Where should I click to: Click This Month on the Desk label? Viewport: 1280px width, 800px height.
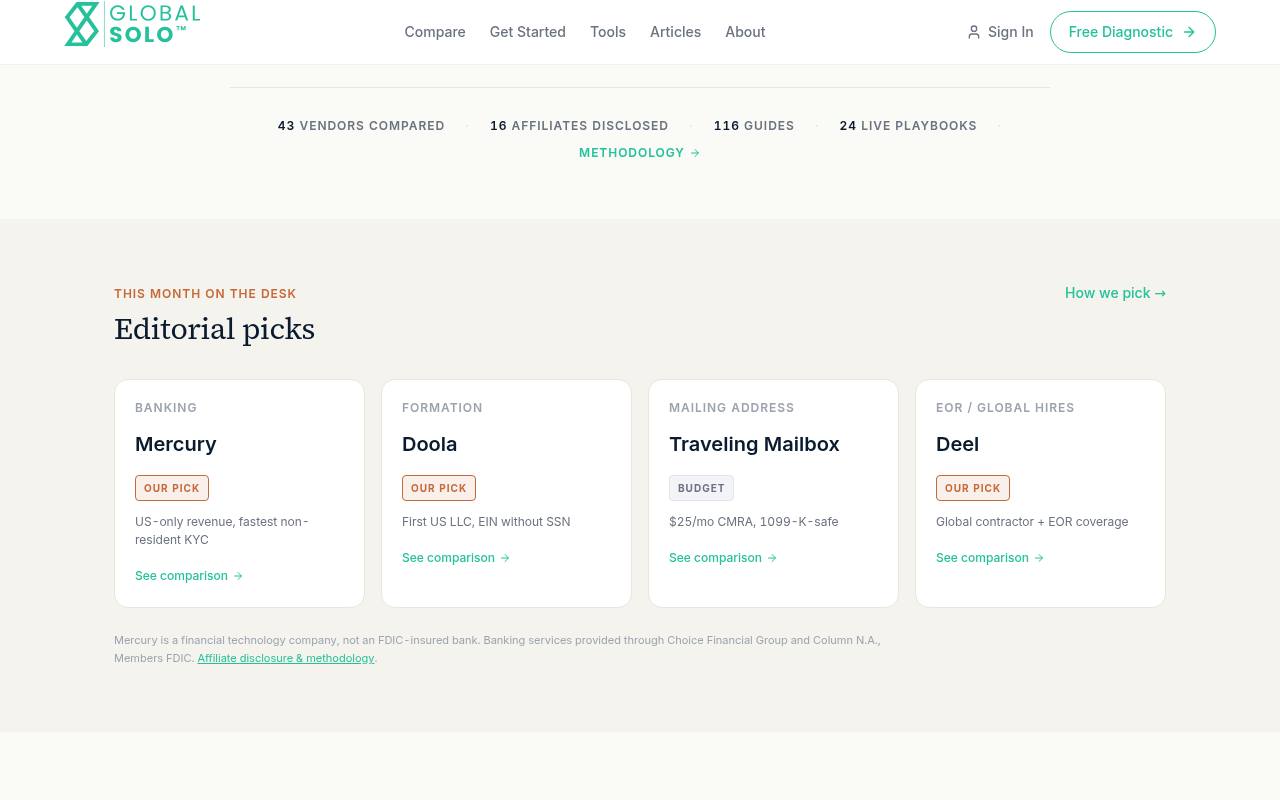pos(205,294)
